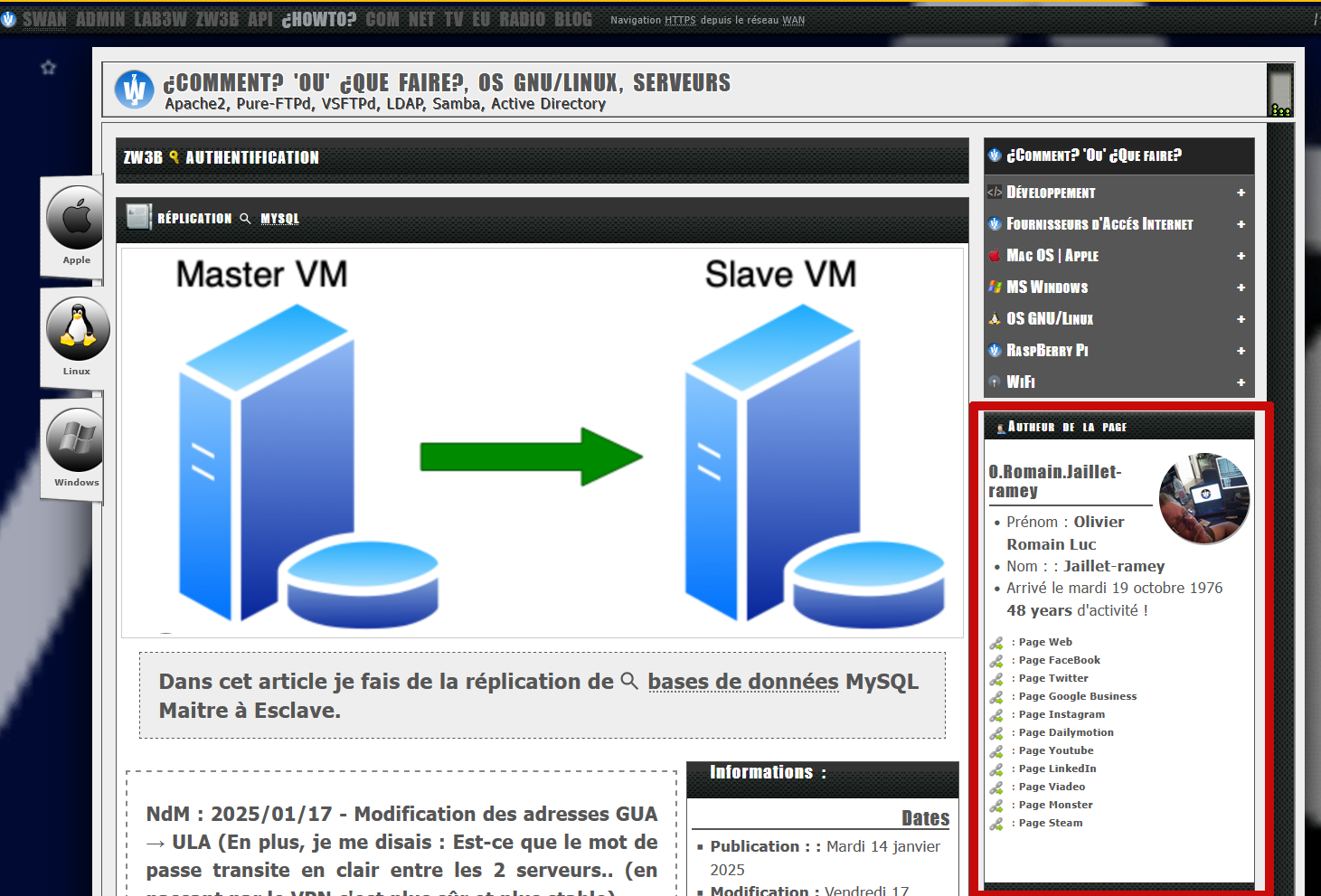
Task: Open the author's Page Dailymotion link
Action: point(1066,732)
